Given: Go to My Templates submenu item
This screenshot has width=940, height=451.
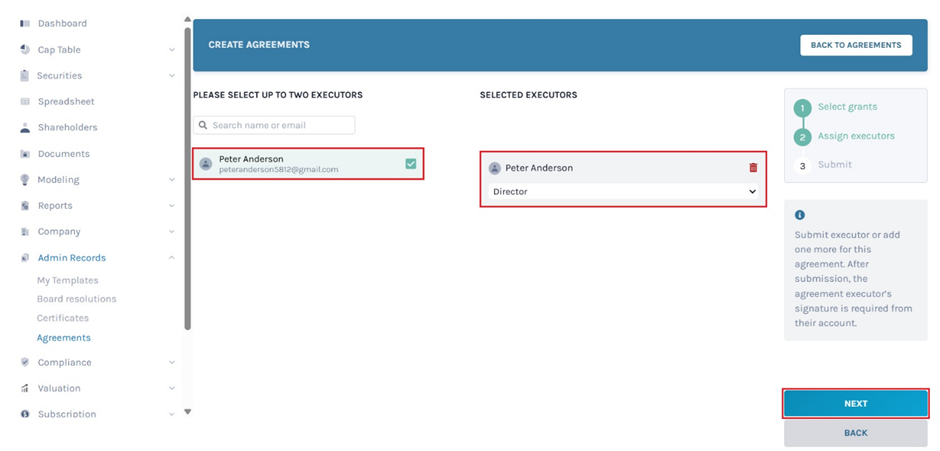Looking at the screenshot, I should point(67,281).
